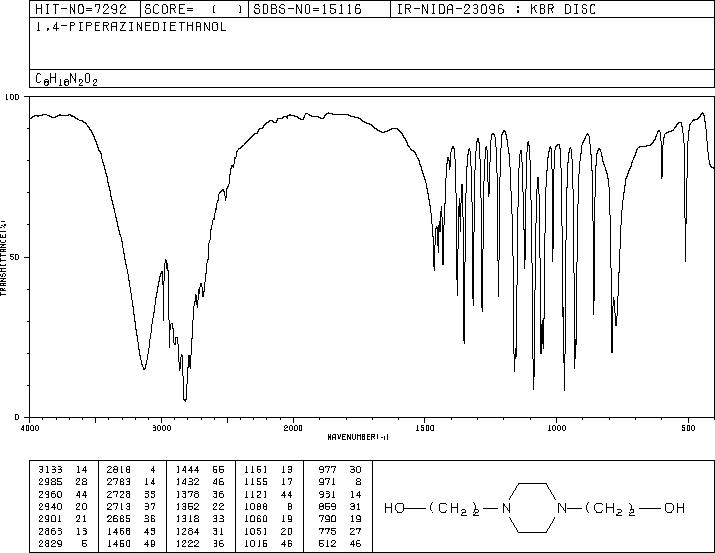Highlight the 1121 peak row in the table
The image size is (715, 553).
pyautogui.click(x=269, y=494)
